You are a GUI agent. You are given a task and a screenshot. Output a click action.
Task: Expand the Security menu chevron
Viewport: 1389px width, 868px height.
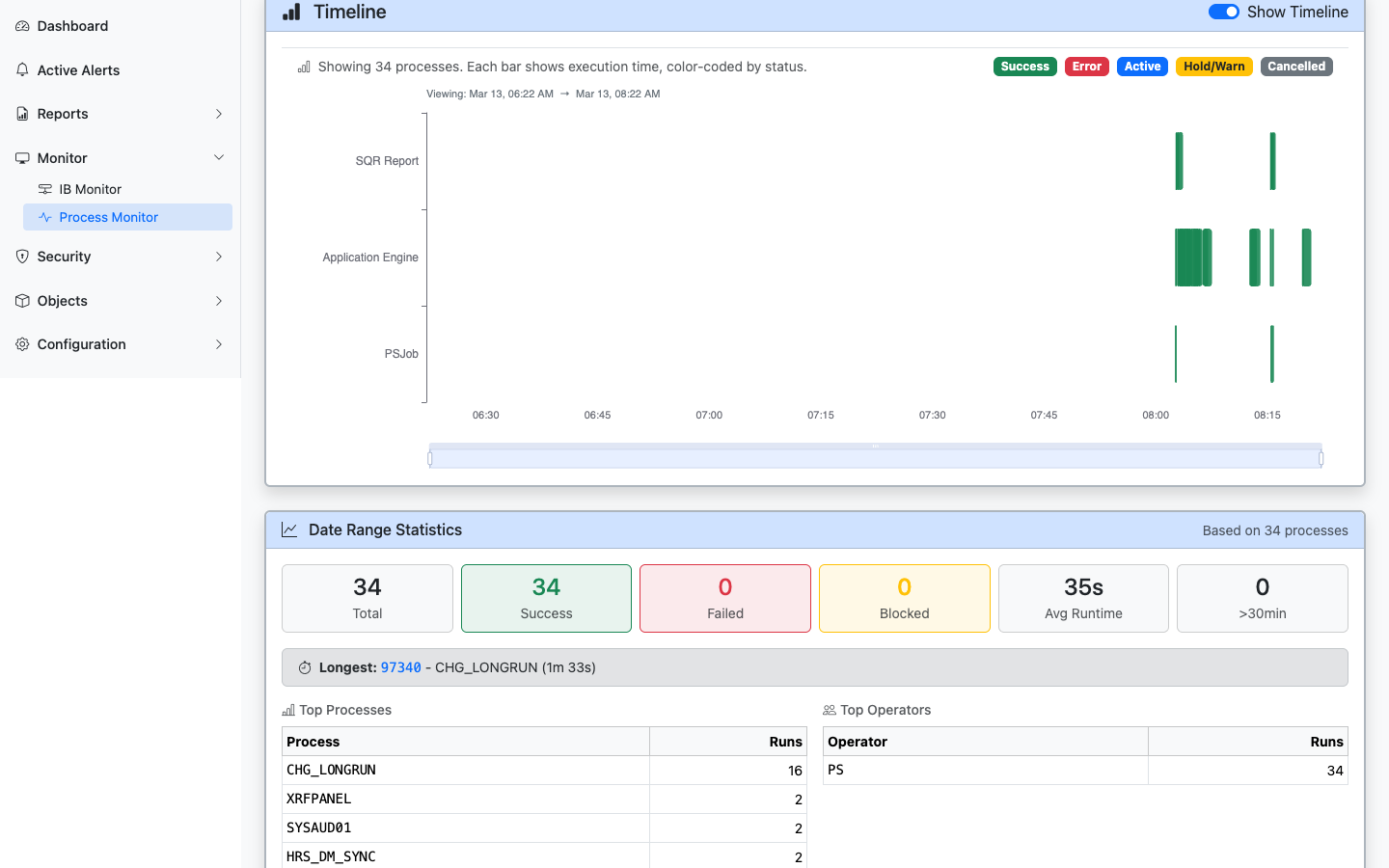tap(219, 257)
